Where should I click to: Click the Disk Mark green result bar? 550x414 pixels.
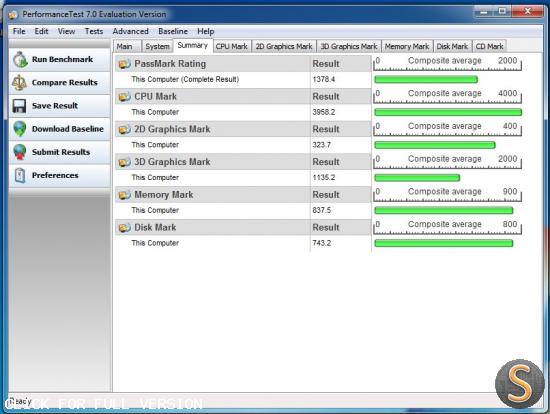pos(443,243)
